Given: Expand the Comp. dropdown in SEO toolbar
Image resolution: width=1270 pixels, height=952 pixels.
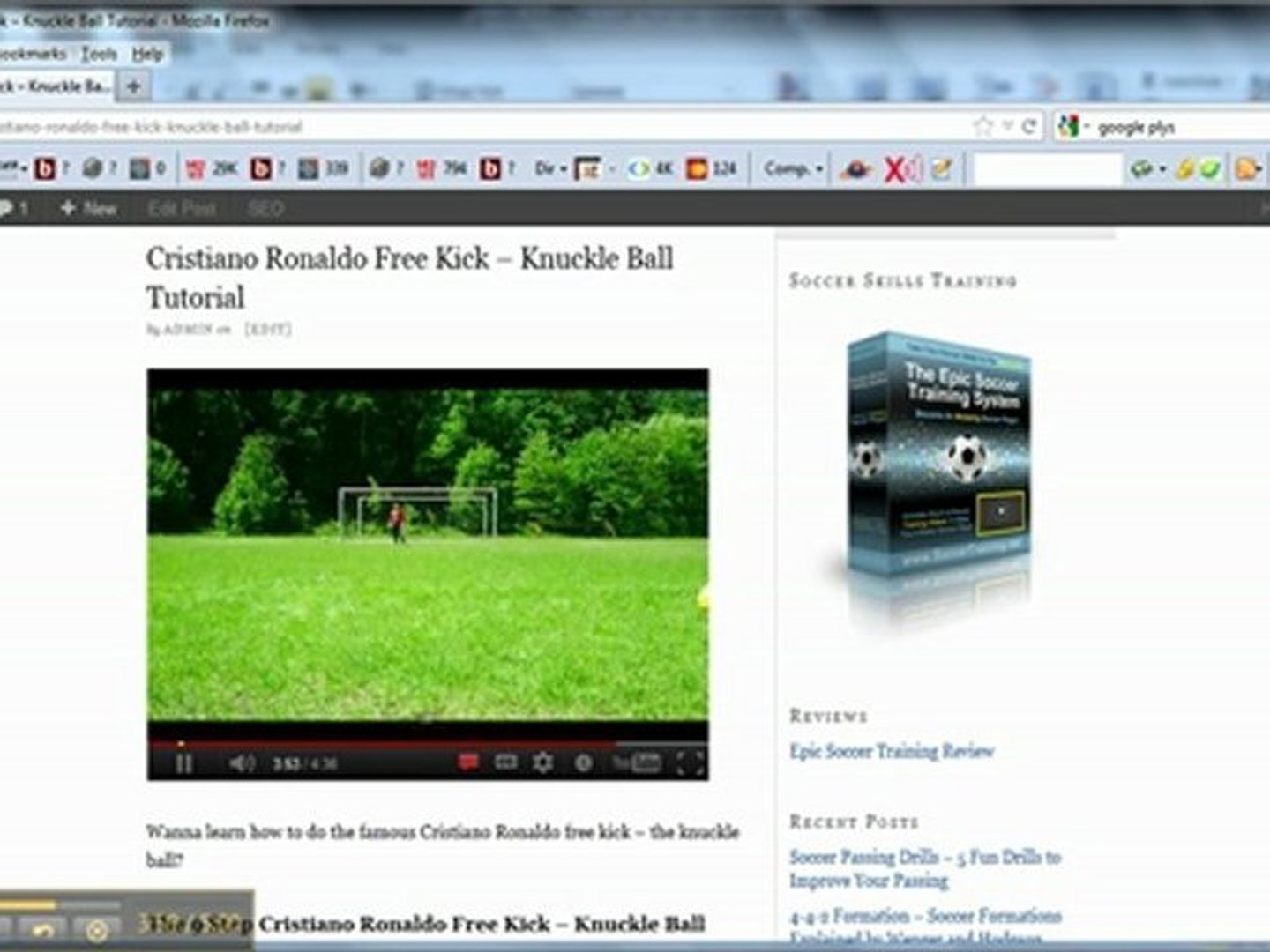Looking at the screenshot, I should [x=793, y=168].
